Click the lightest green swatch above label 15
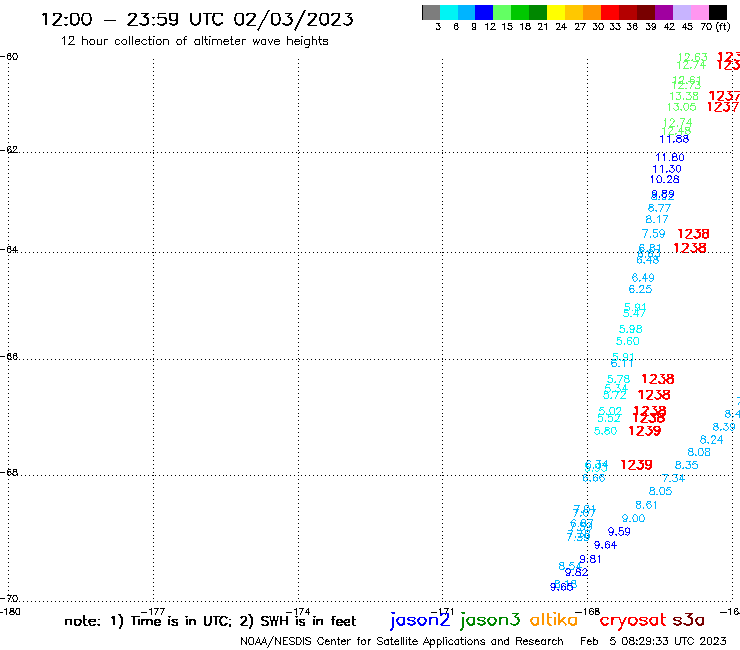The image size is (740, 650). 502,12
